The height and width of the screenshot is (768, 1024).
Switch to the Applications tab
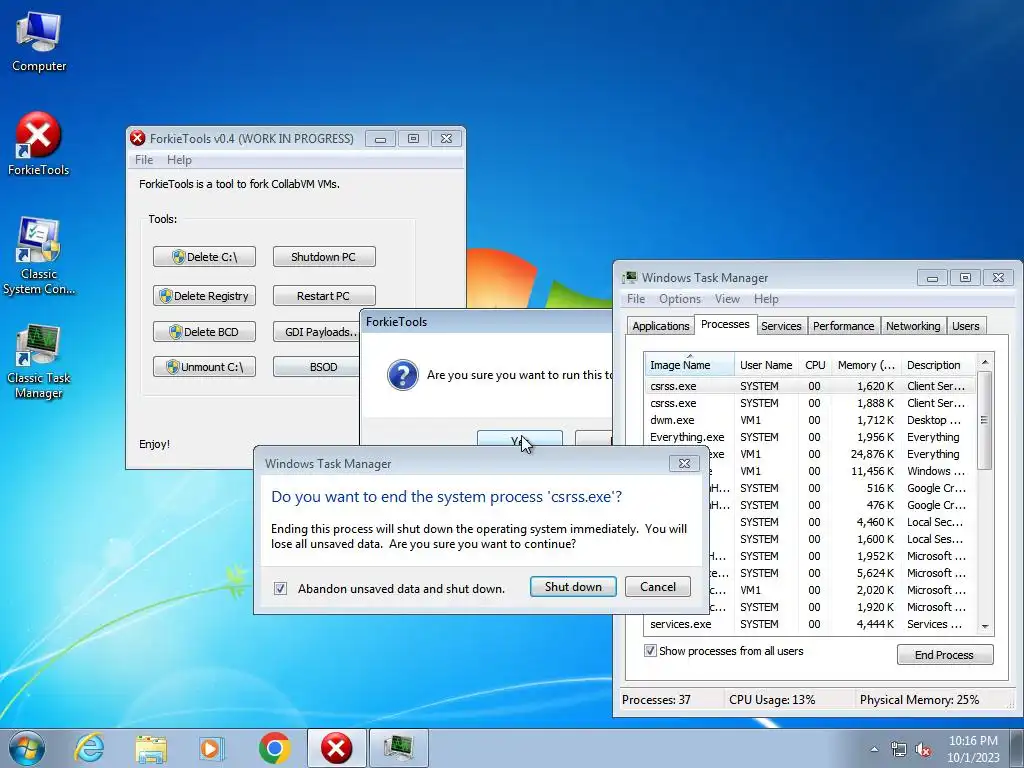click(660, 326)
